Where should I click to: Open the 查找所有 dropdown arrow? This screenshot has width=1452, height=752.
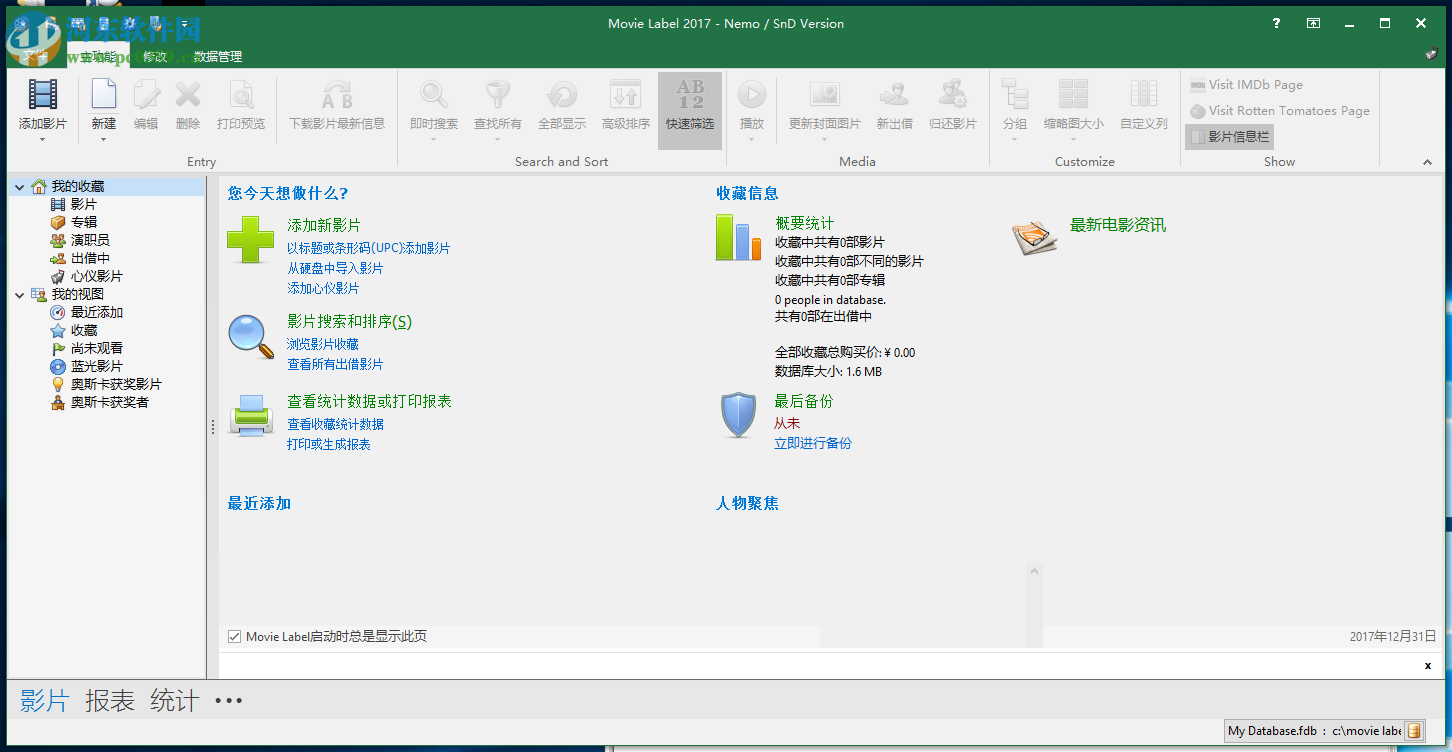[498, 139]
